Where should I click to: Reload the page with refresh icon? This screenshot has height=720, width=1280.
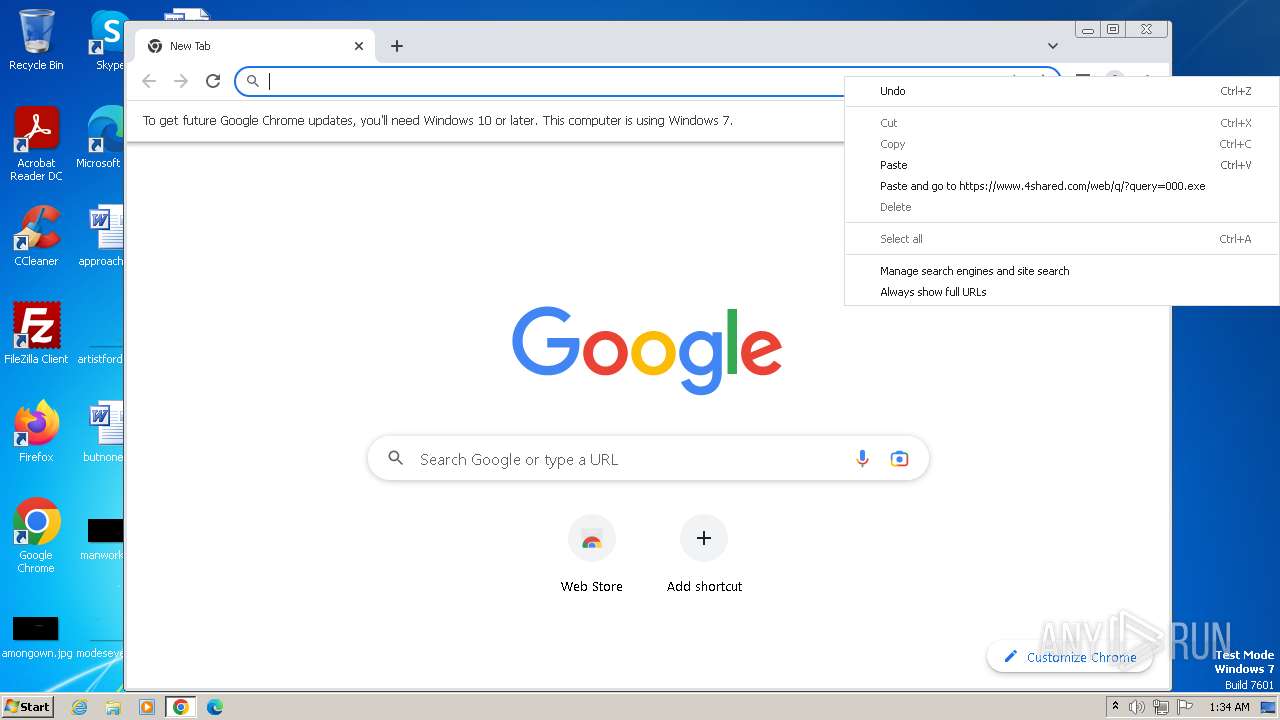click(213, 81)
